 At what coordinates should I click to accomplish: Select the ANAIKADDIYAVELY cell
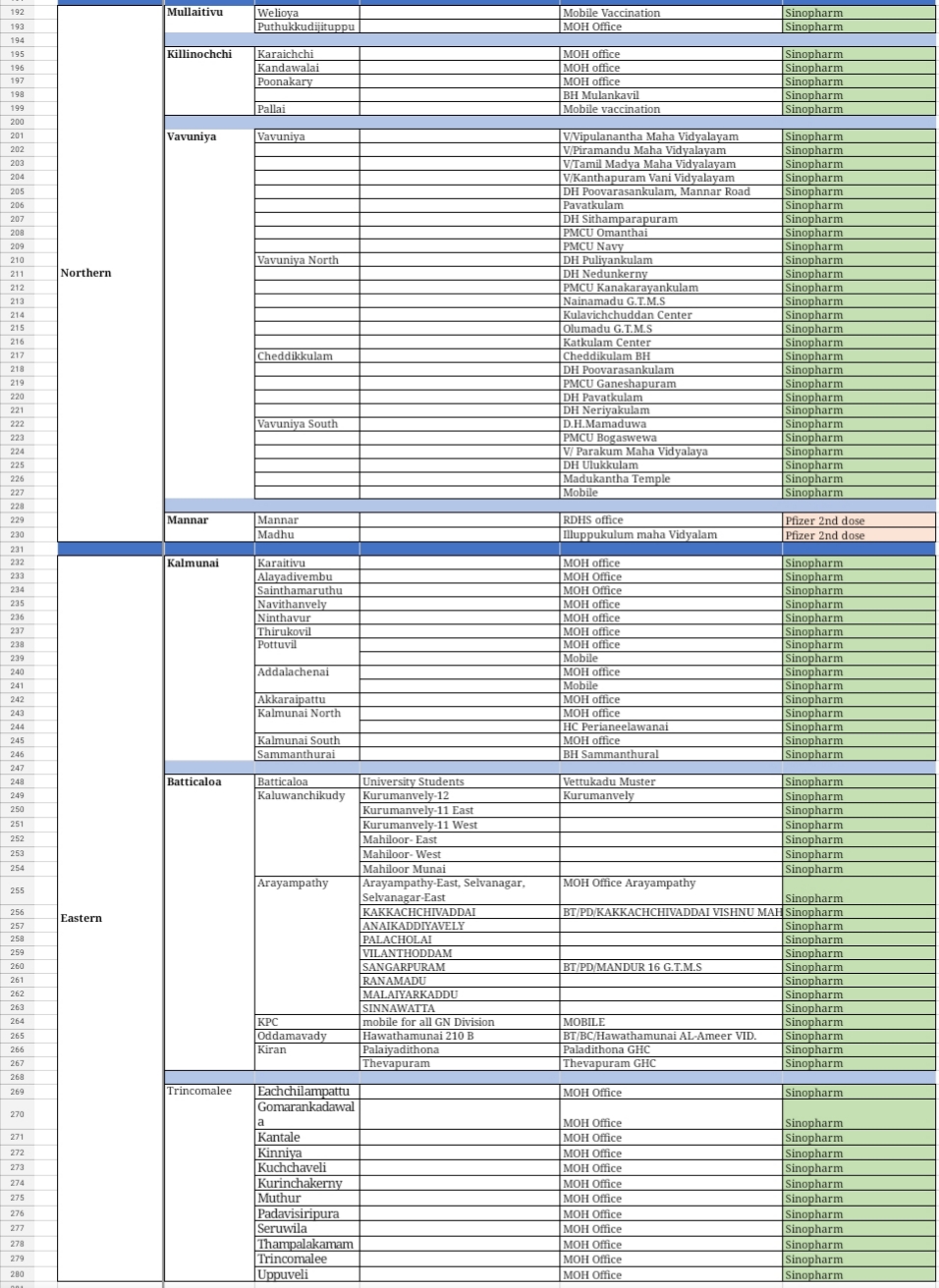coord(460,926)
